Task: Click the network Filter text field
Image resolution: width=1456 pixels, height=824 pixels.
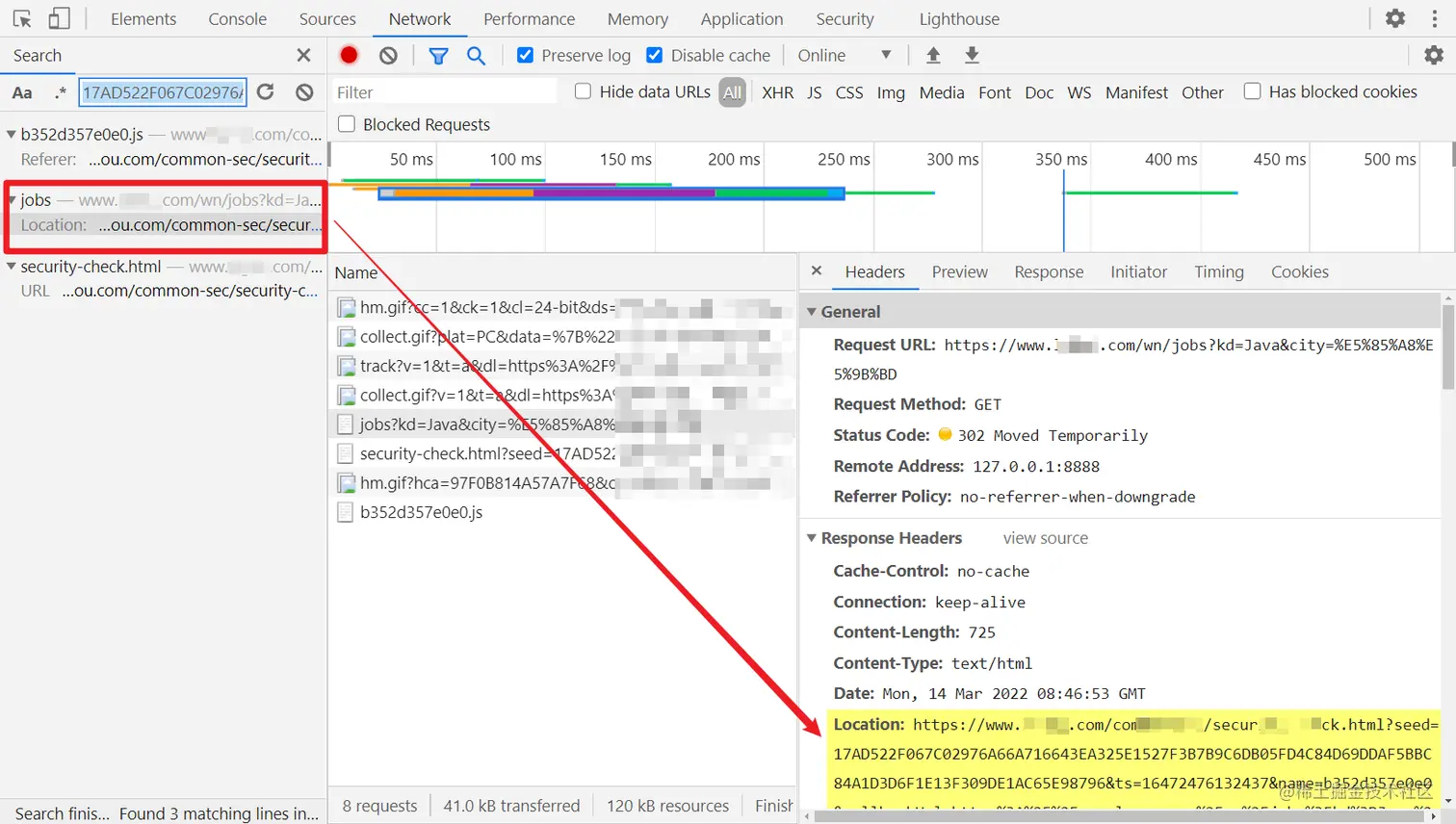Action: click(x=444, y=92)
